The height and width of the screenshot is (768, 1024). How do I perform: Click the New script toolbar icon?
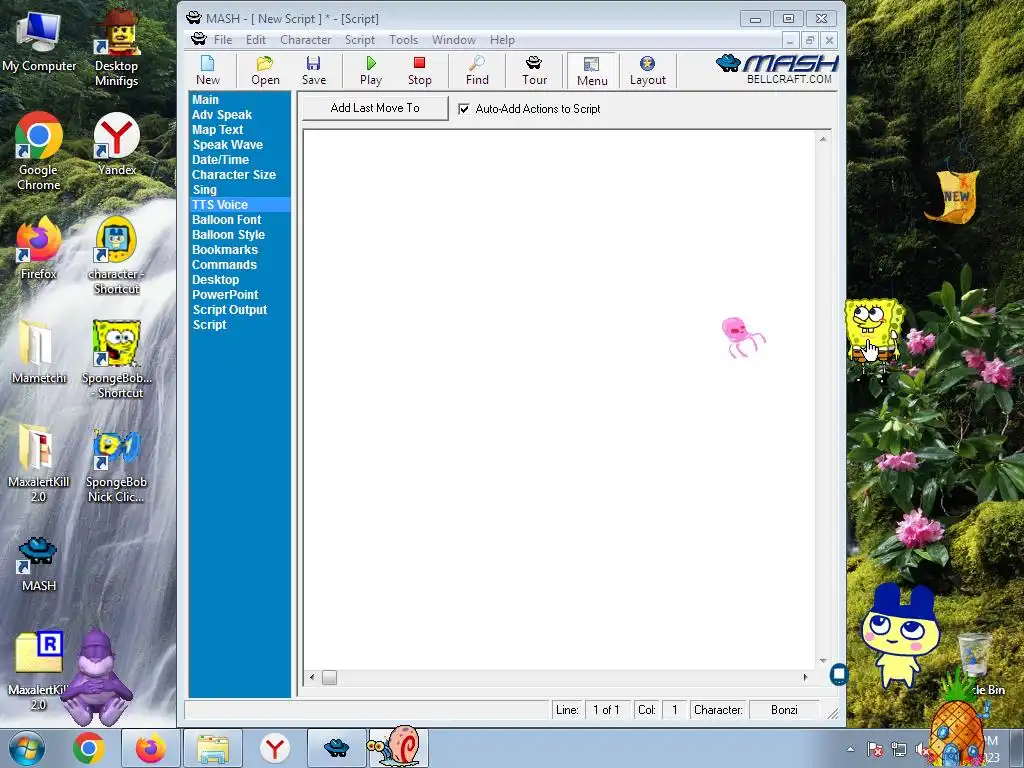click(208, 71)
